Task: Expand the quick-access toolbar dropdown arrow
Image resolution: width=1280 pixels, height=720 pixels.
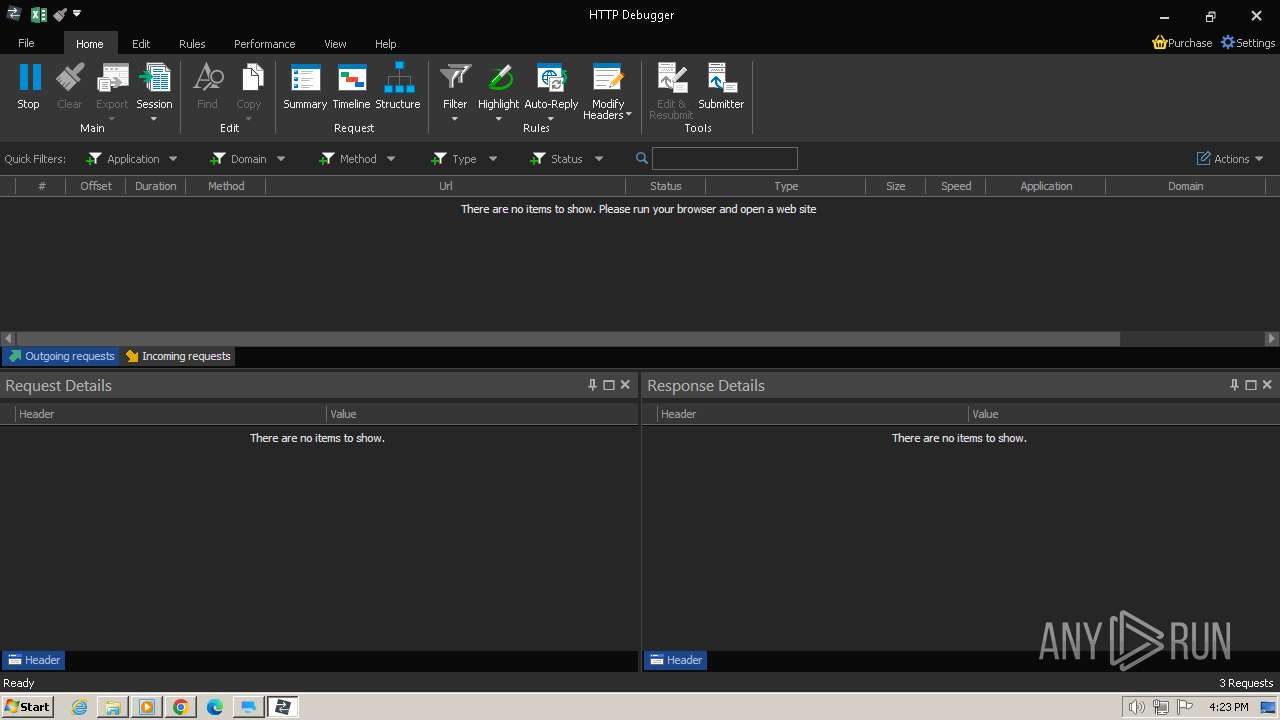Action: point(77,14)
